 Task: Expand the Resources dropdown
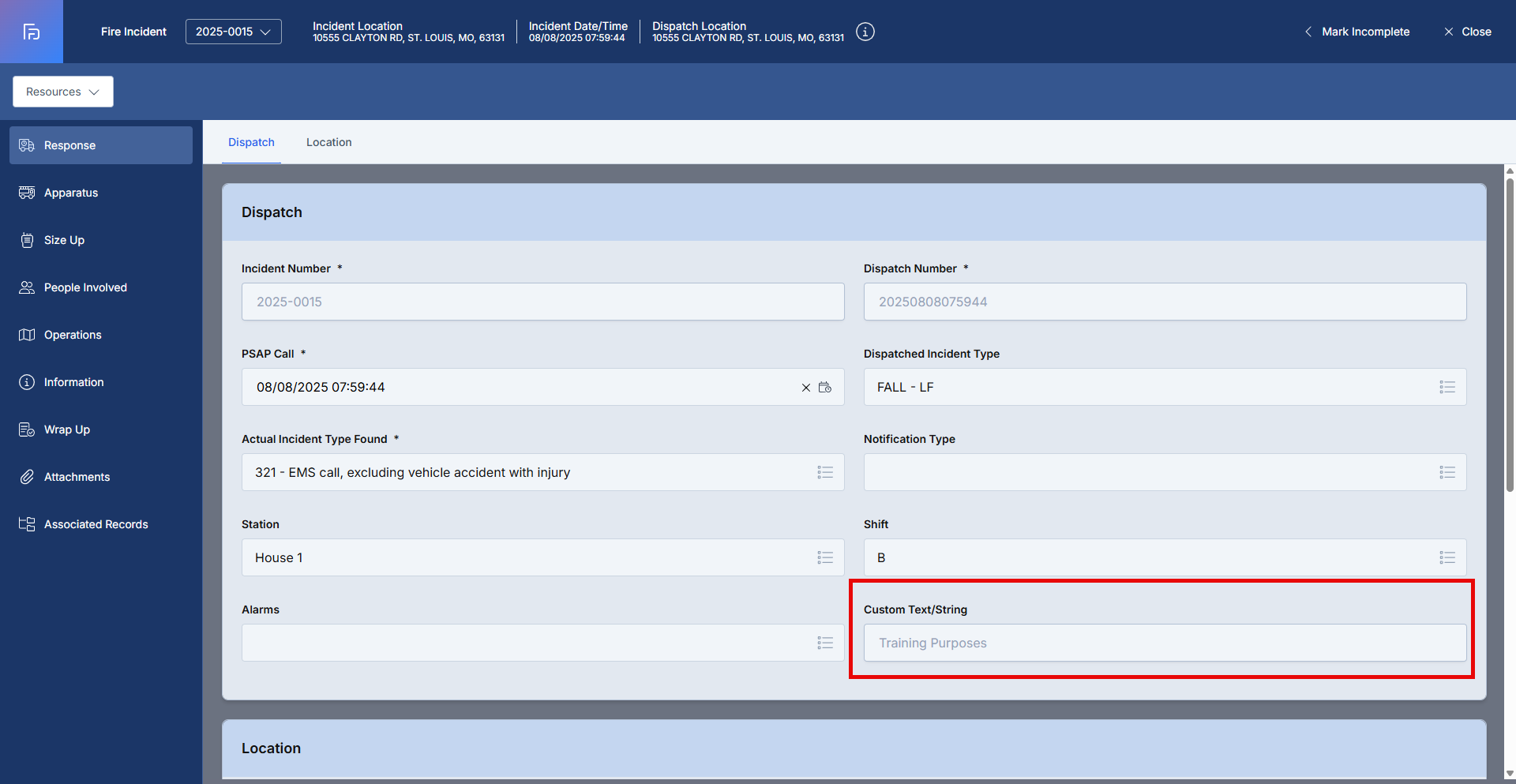tap(63, 92)
